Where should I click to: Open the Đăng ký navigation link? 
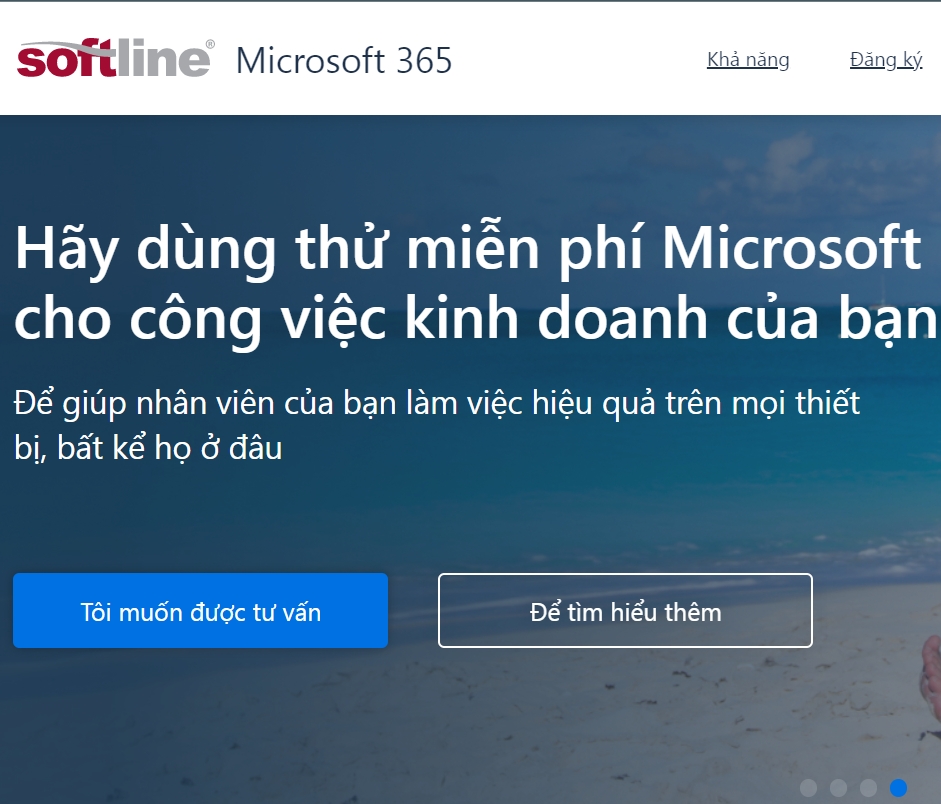886,60
